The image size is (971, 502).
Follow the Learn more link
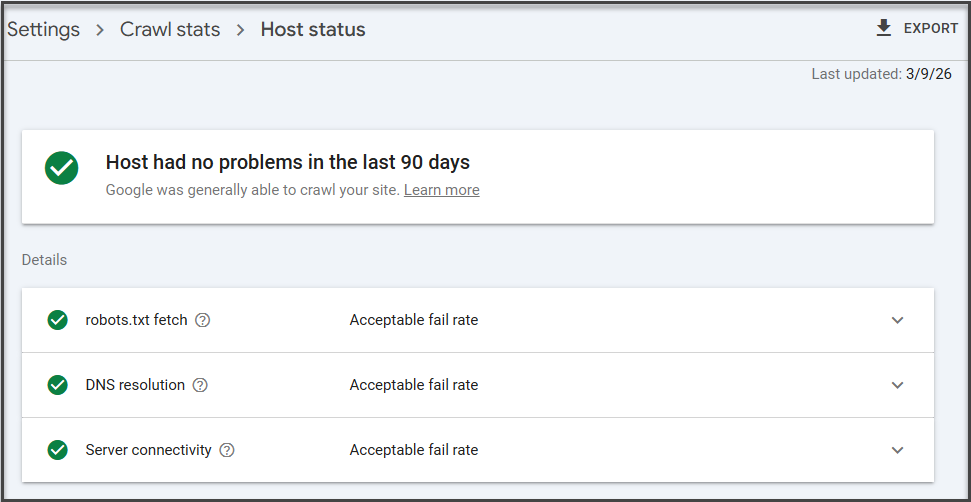[441, 190]
